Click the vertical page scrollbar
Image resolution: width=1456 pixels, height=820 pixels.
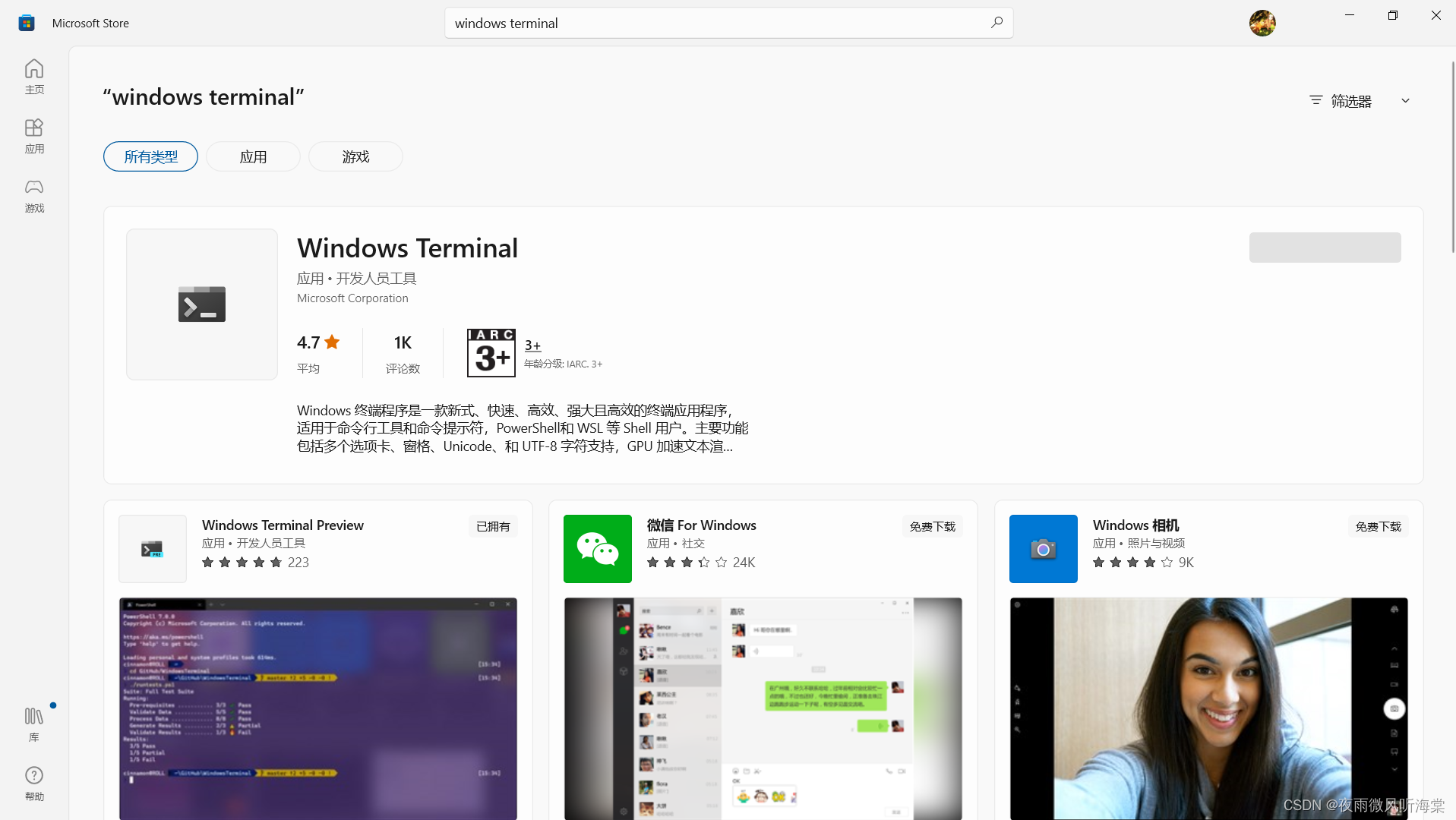[1452, 157]
